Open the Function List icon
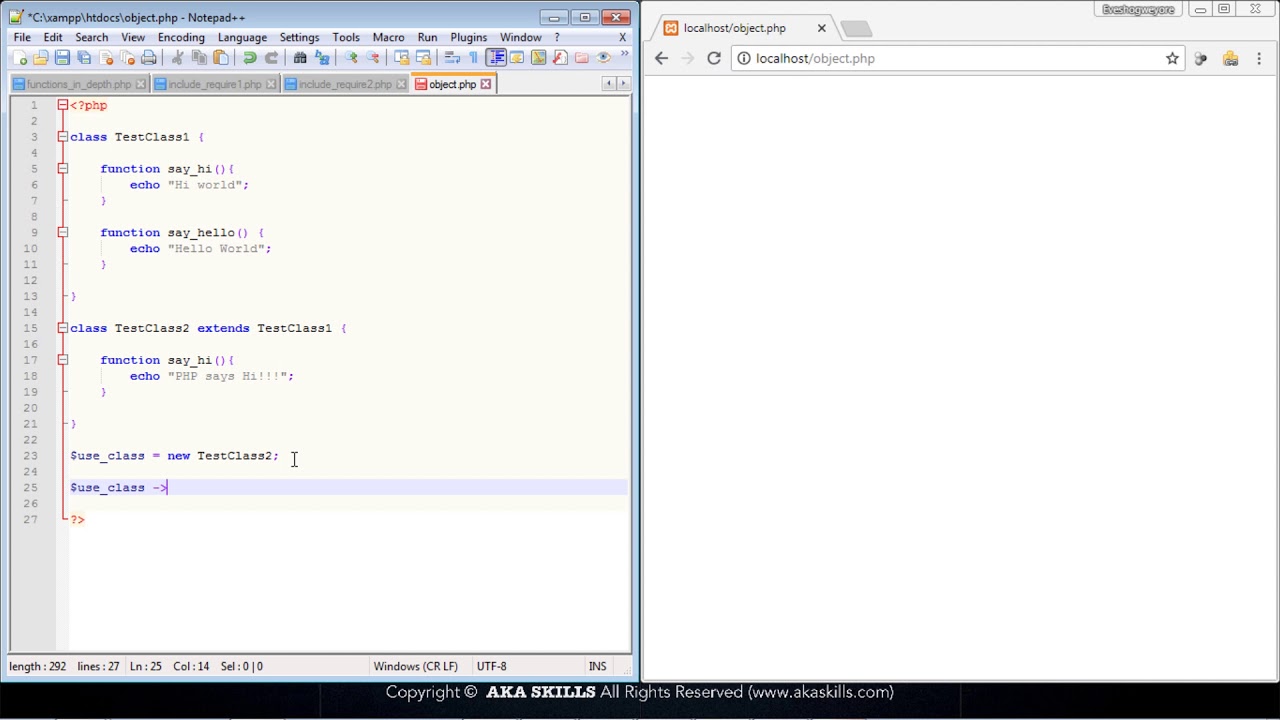Image resolution: width=1280 pixels, height=720 pixels. [x=560, y=58]
